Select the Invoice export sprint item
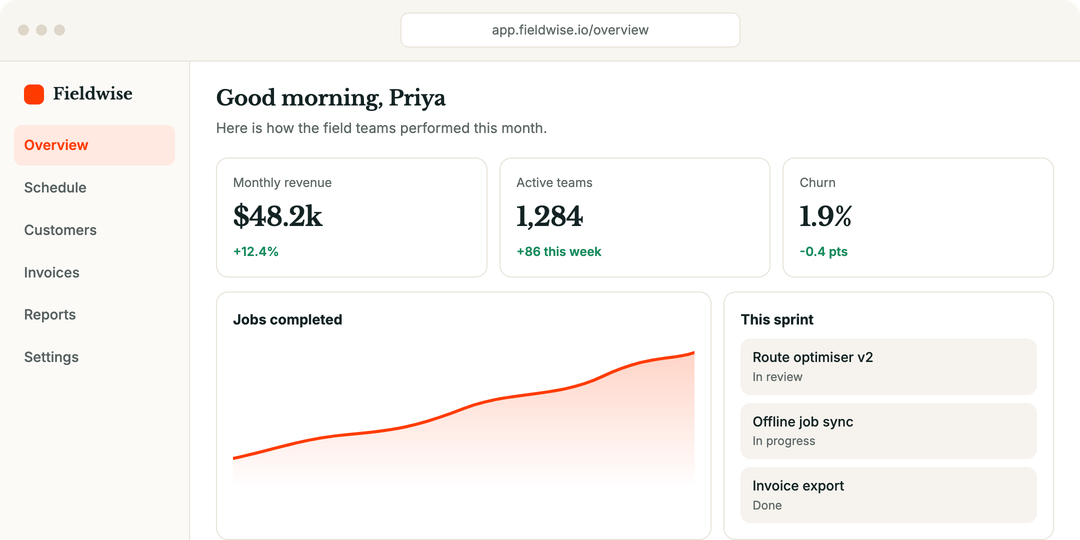Viewport: 1080px width, 540px height. pos(889,495)
